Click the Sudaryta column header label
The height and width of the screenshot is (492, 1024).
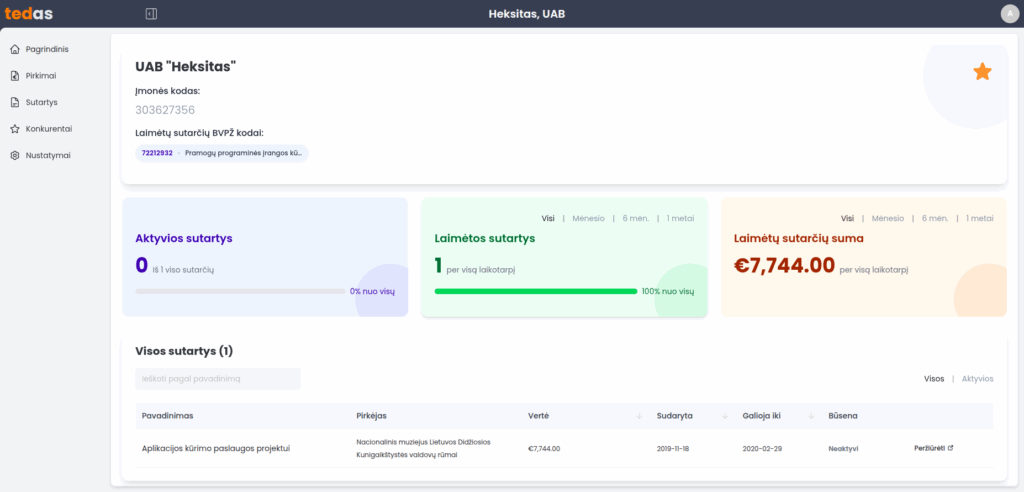click(x=675, y=416)
